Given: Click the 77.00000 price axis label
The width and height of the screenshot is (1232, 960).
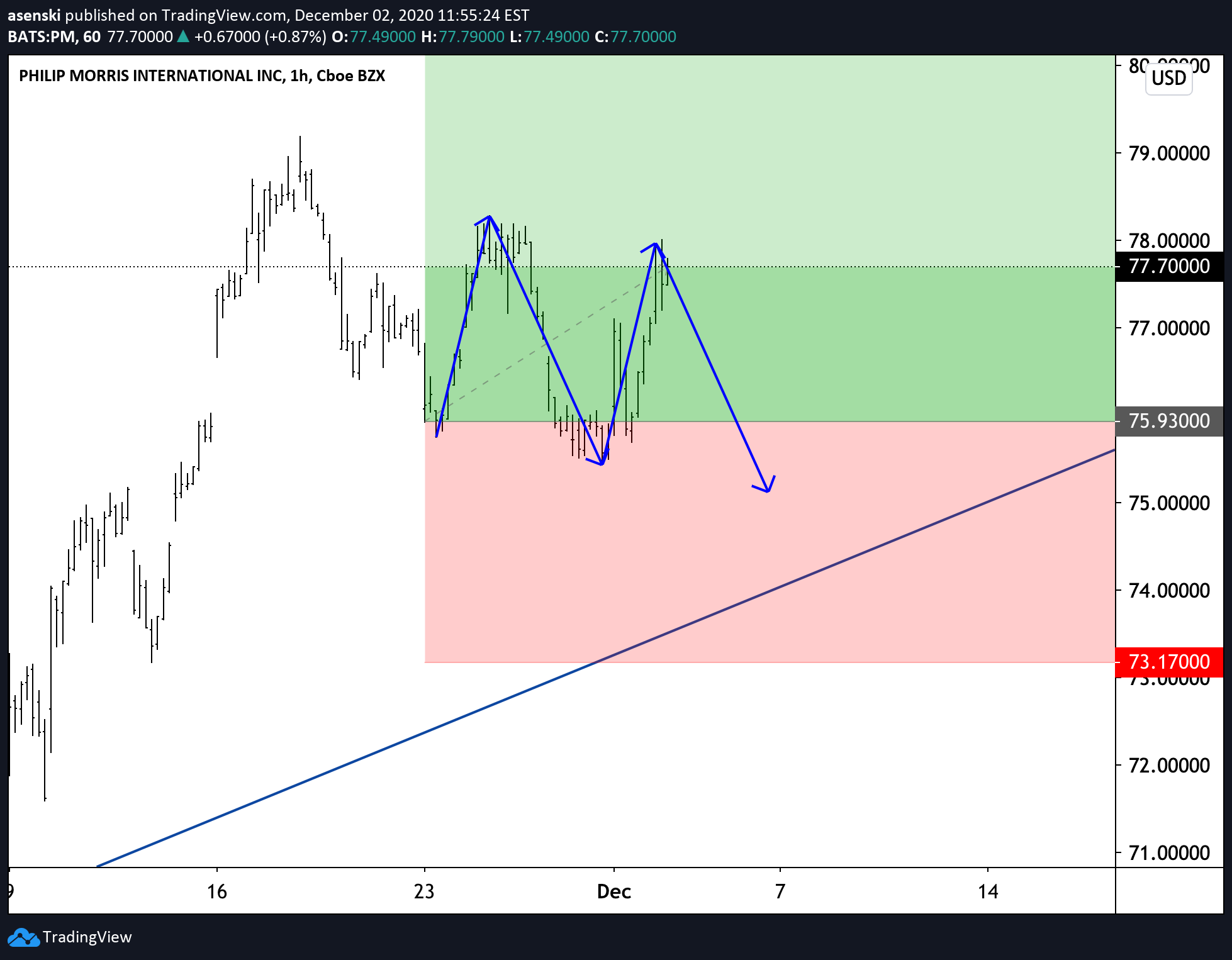Looking at the screenshot, I should click(1169, 328).
